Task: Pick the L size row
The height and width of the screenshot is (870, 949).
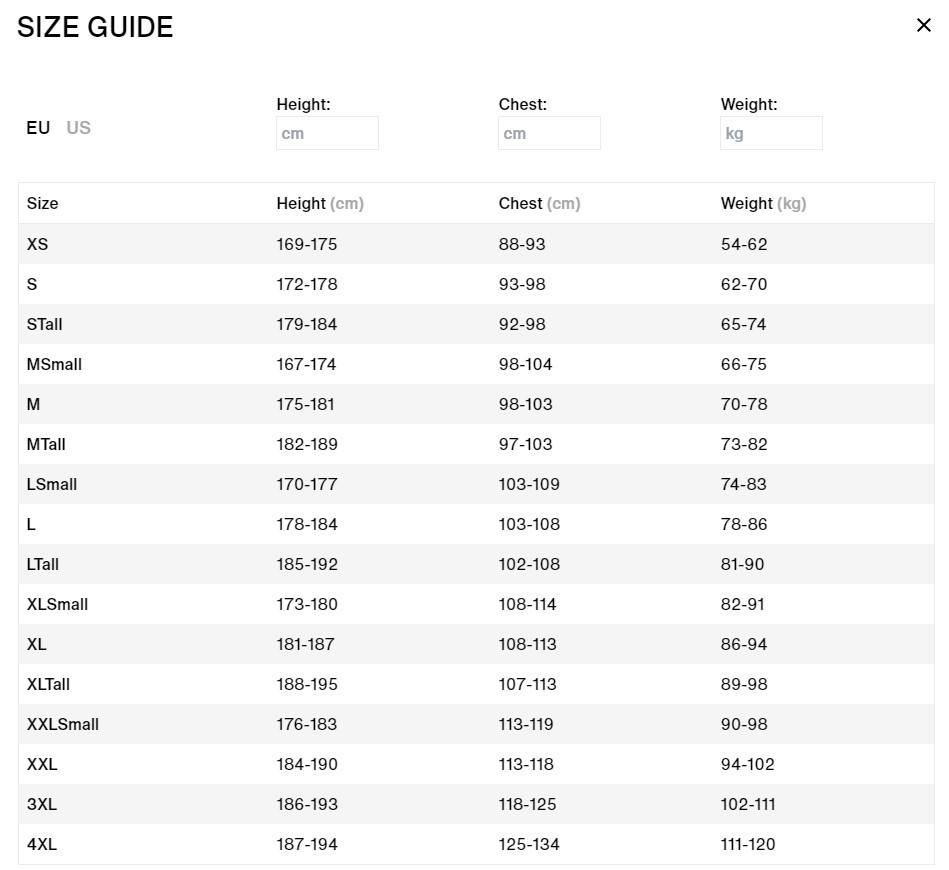Action: pos(32,524)
